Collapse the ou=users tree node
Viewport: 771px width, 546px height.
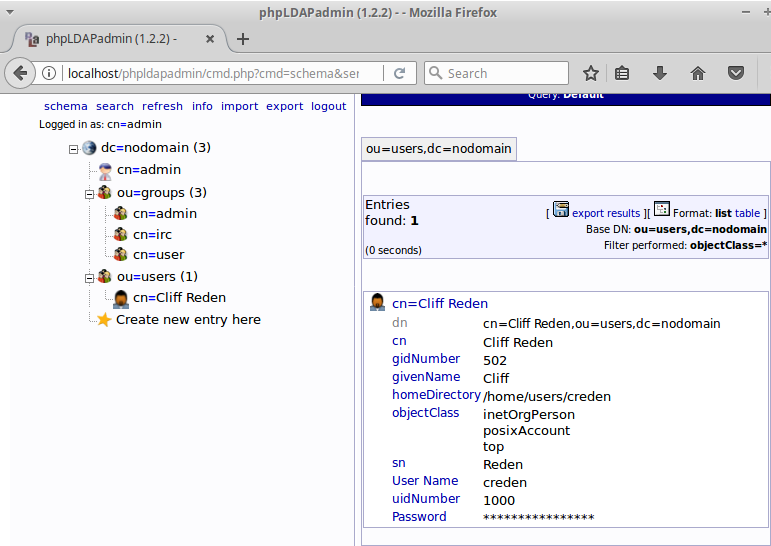click(89, 278)
